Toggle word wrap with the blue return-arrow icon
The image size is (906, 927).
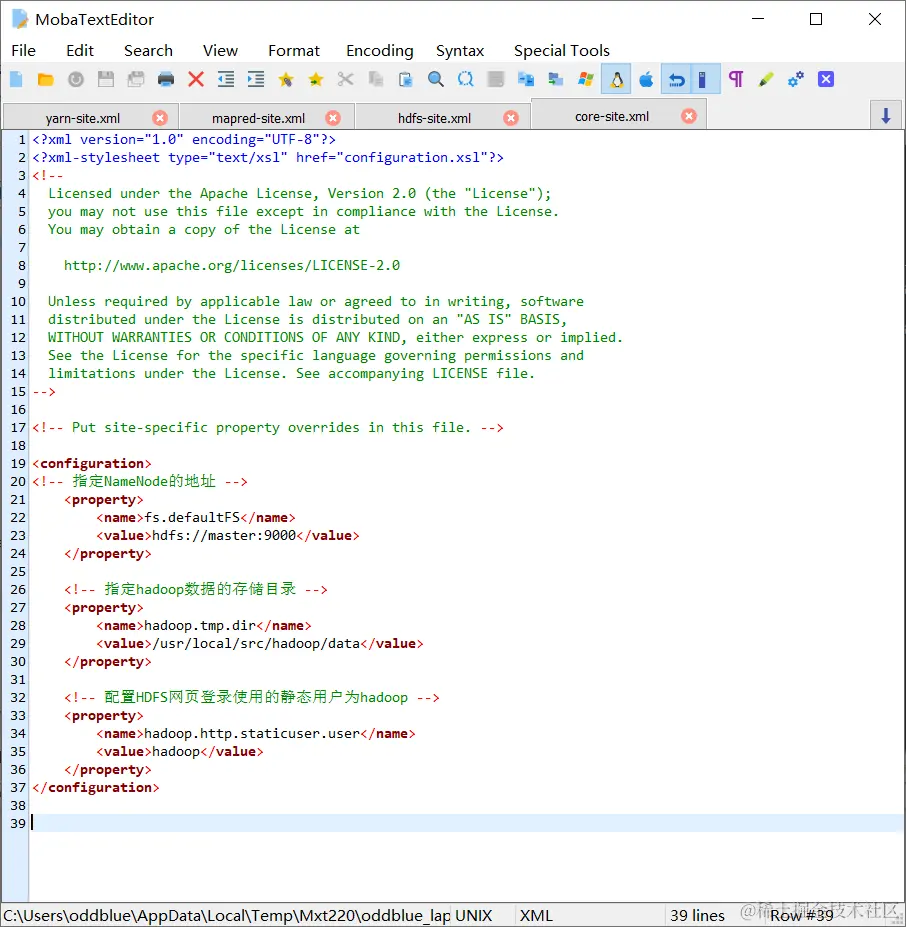point(677,79)
